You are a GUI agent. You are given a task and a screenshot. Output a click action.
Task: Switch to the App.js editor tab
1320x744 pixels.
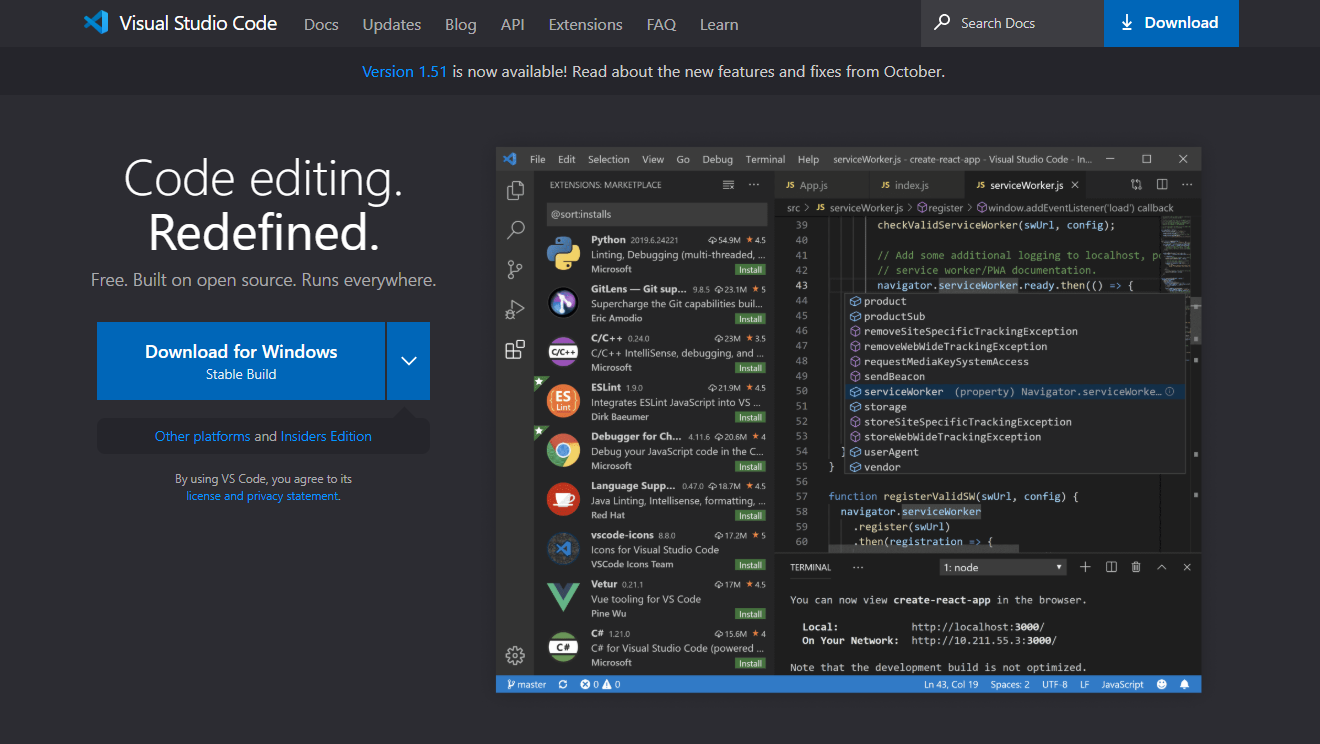pyautogui.click(x=822, y=185)
